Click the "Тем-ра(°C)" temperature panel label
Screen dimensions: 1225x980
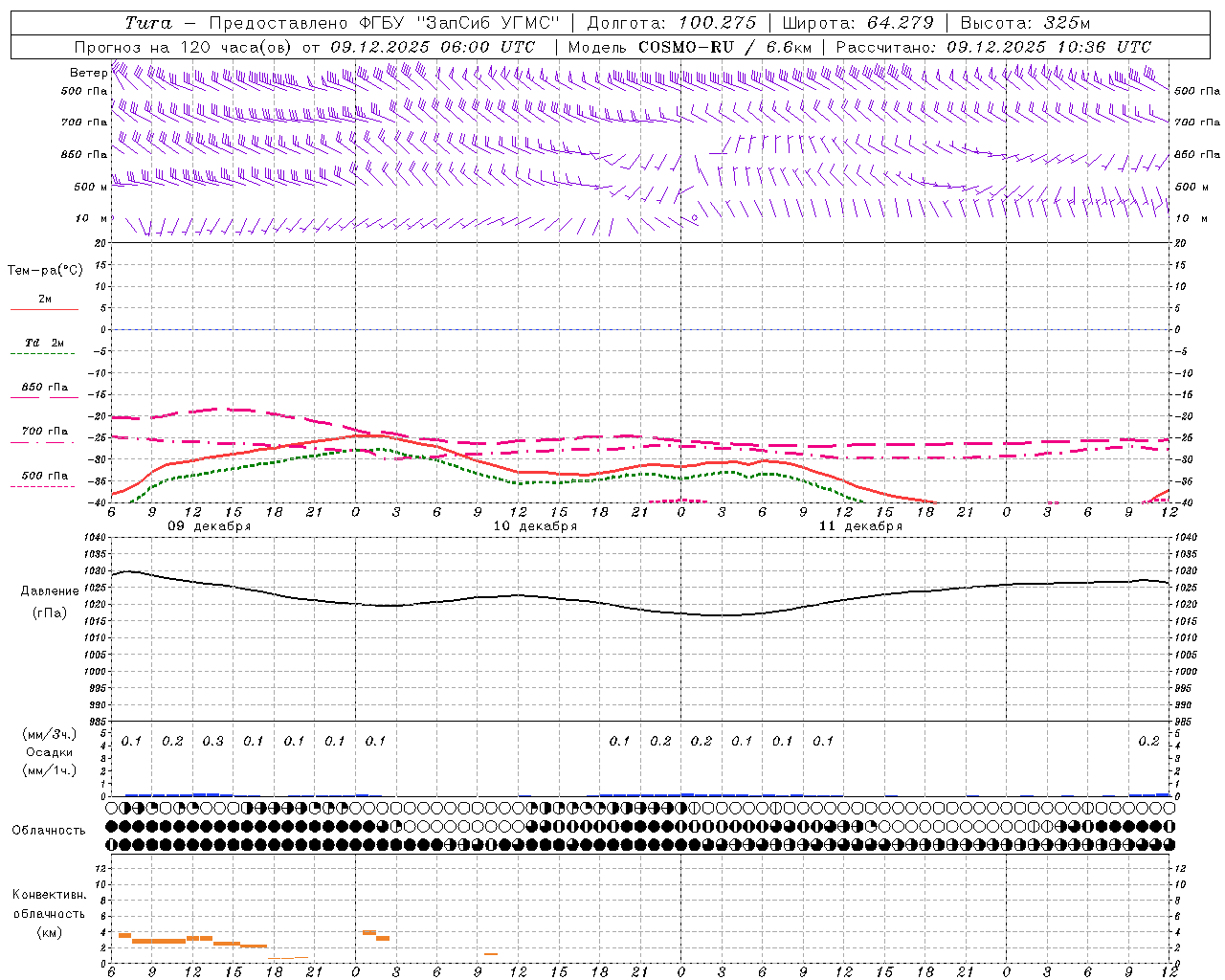[45, 270]
